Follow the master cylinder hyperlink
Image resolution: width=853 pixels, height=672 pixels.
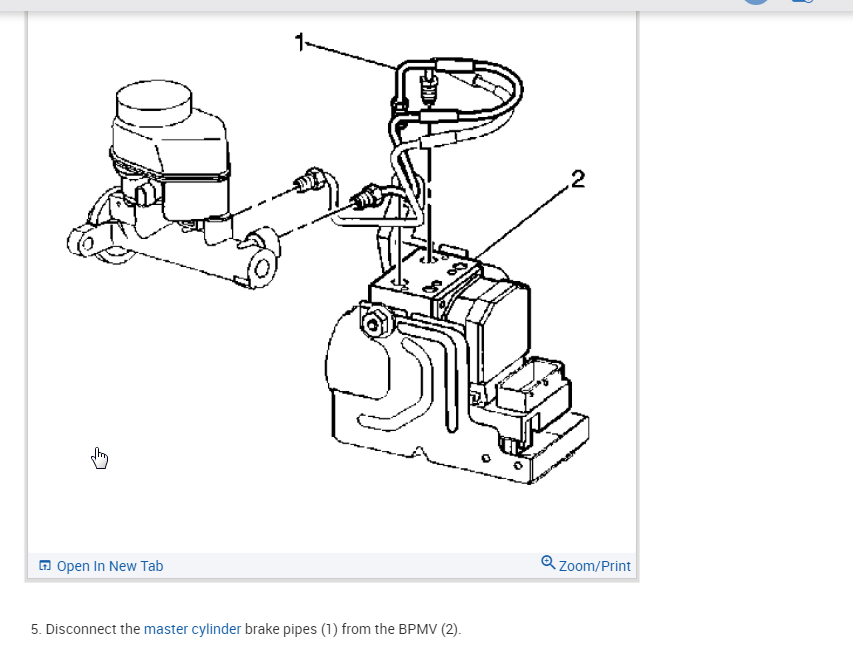(x=192, y=629)
